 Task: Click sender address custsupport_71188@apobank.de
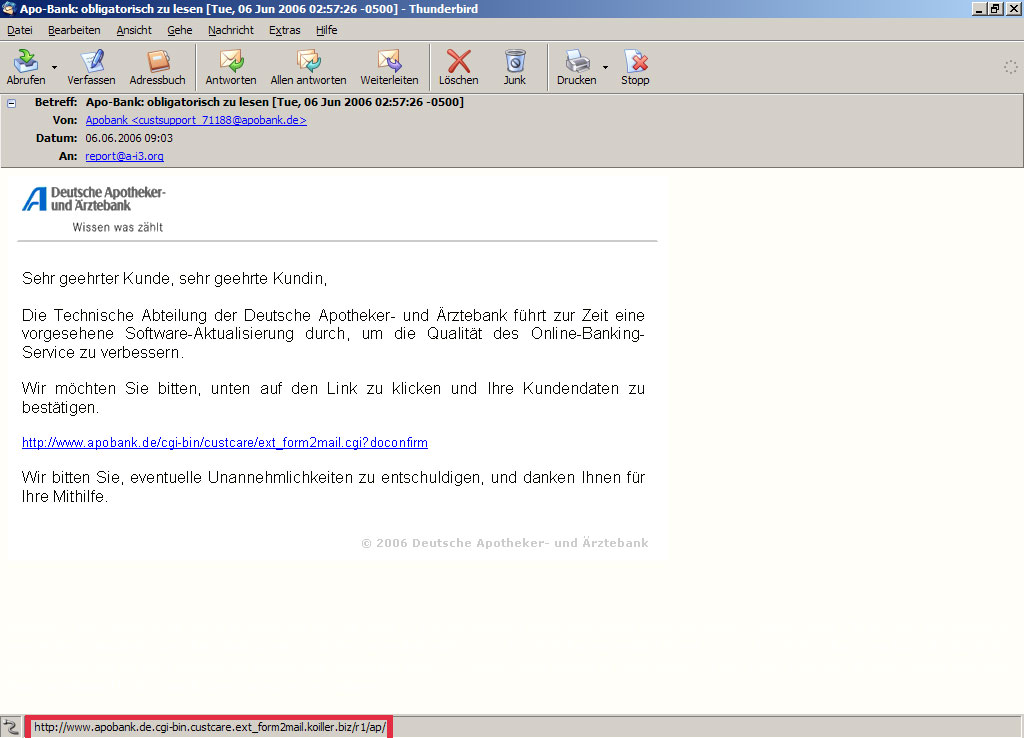click(196, 120)
